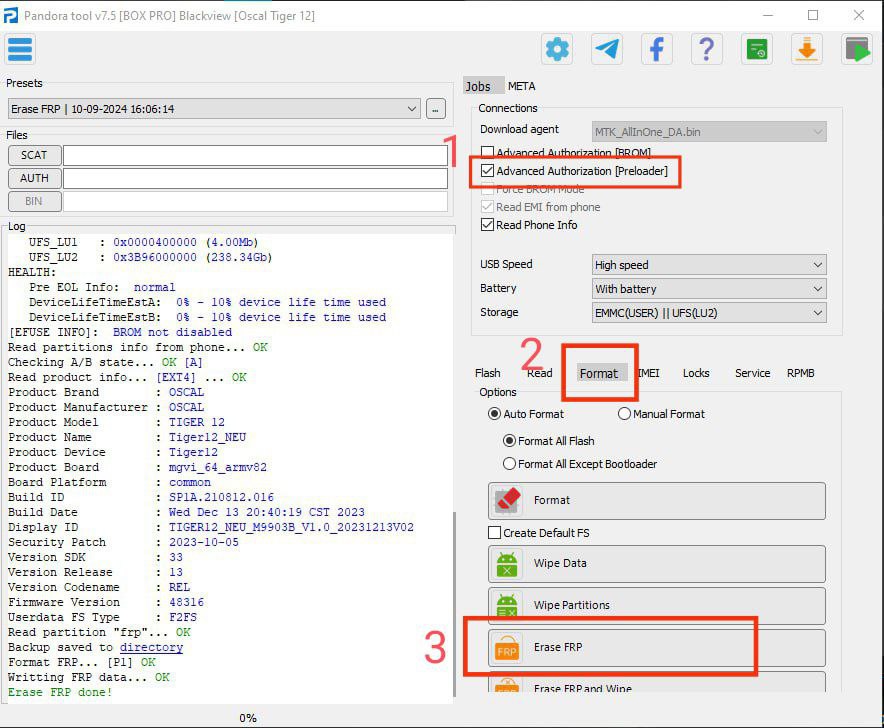This screenshot has width=884, height=728.
Task: Open the Facebook page icon
Action: [656, 49]
